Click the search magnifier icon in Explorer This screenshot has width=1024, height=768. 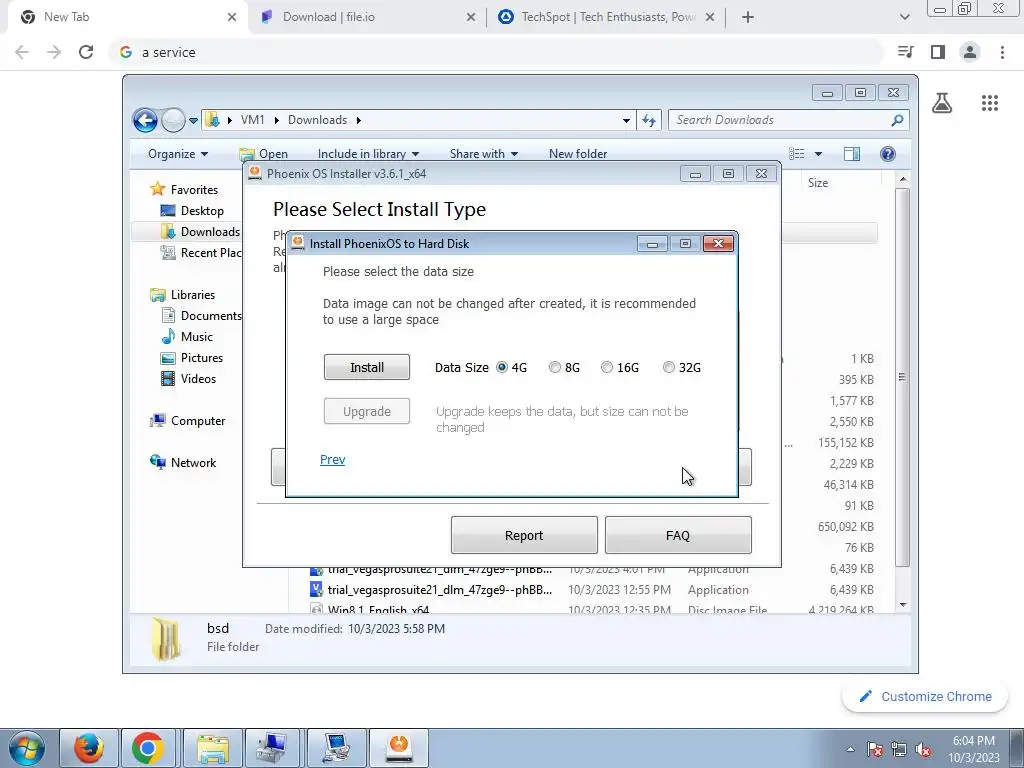click(897, 120)
